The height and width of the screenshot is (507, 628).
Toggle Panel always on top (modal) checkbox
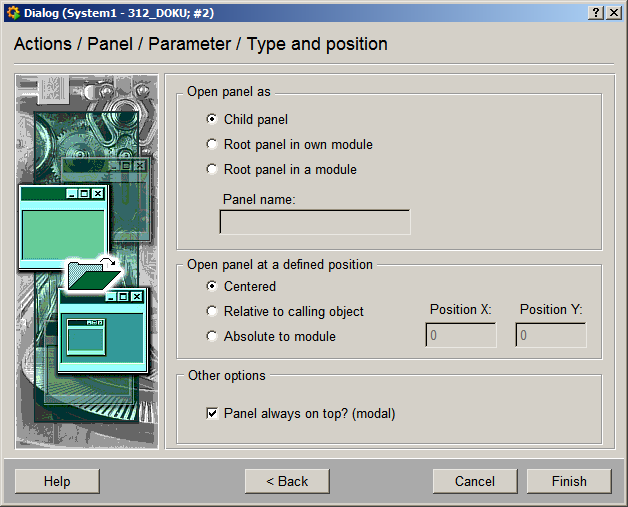coord(212,413)
